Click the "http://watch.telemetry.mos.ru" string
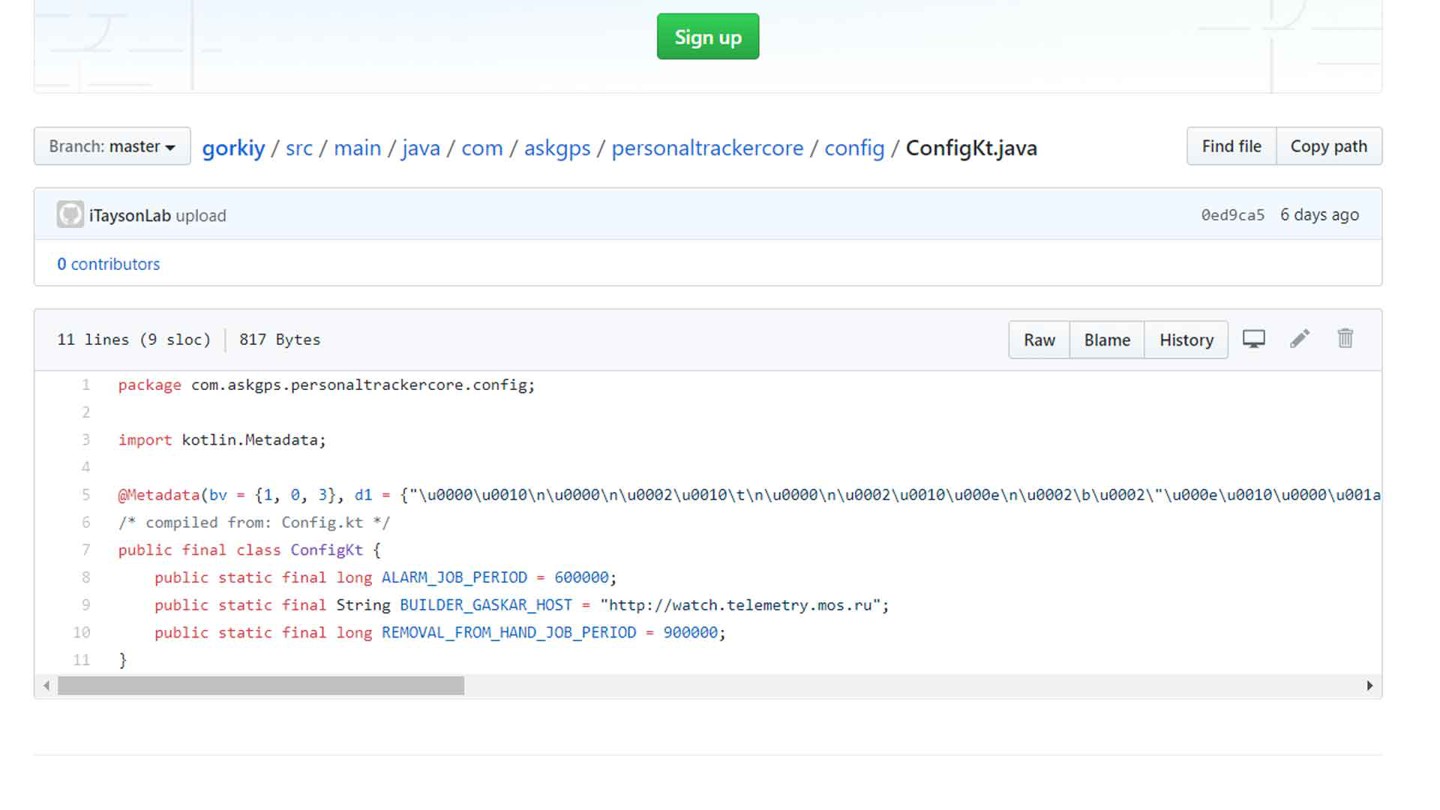This screenshot has height=810, width=1440. pyautogui.click(x=740, y=605)
